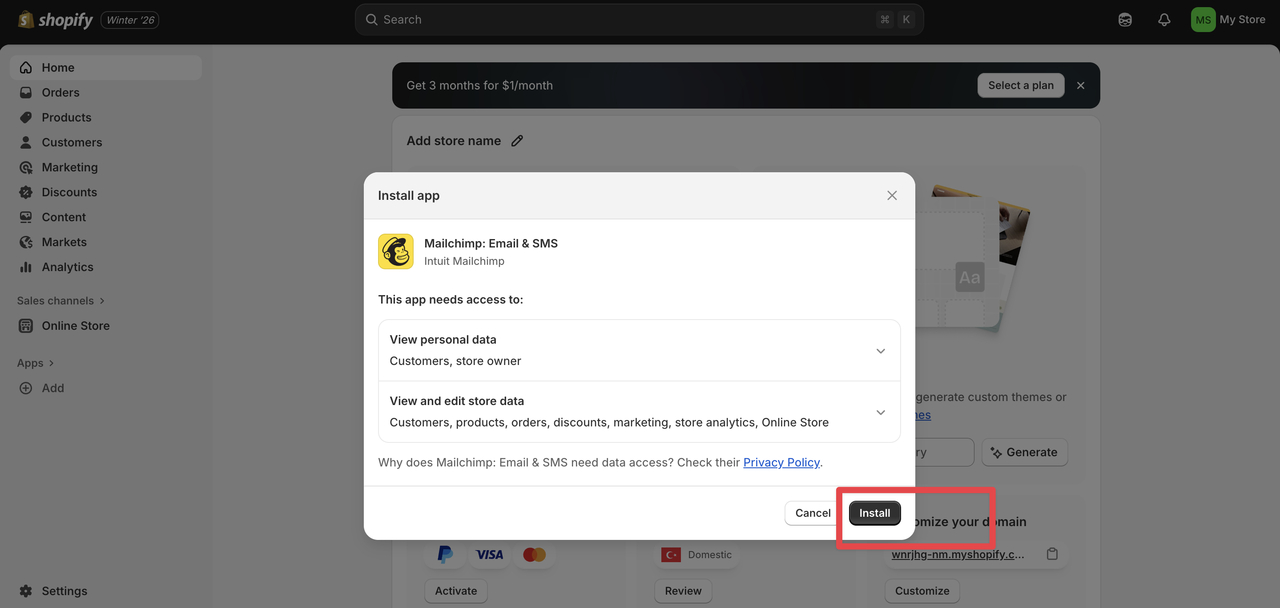Install the Mailchimp Email & SMS app

(874, 512)
